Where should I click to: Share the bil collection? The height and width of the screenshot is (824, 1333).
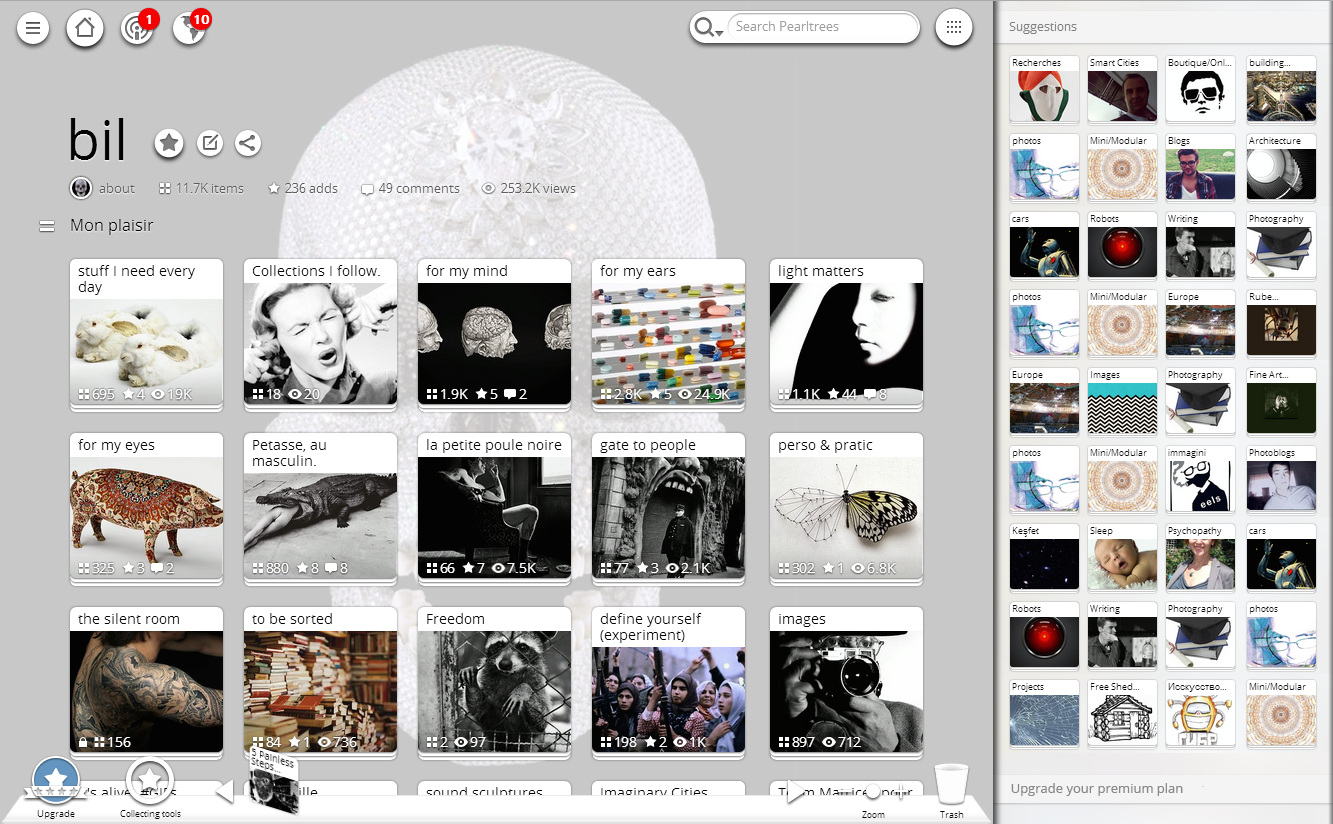coord(248,144)
